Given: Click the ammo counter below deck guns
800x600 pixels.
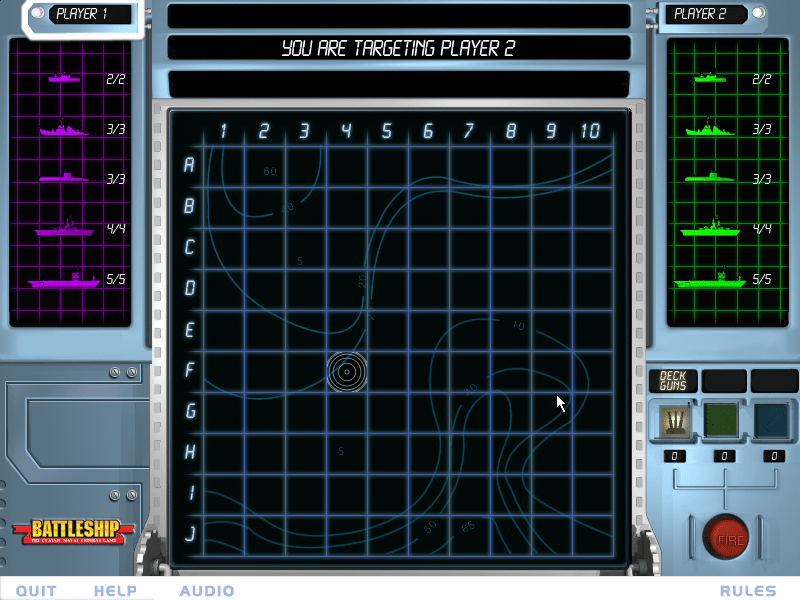Looking at the screenshot, I should coord(674,456).
